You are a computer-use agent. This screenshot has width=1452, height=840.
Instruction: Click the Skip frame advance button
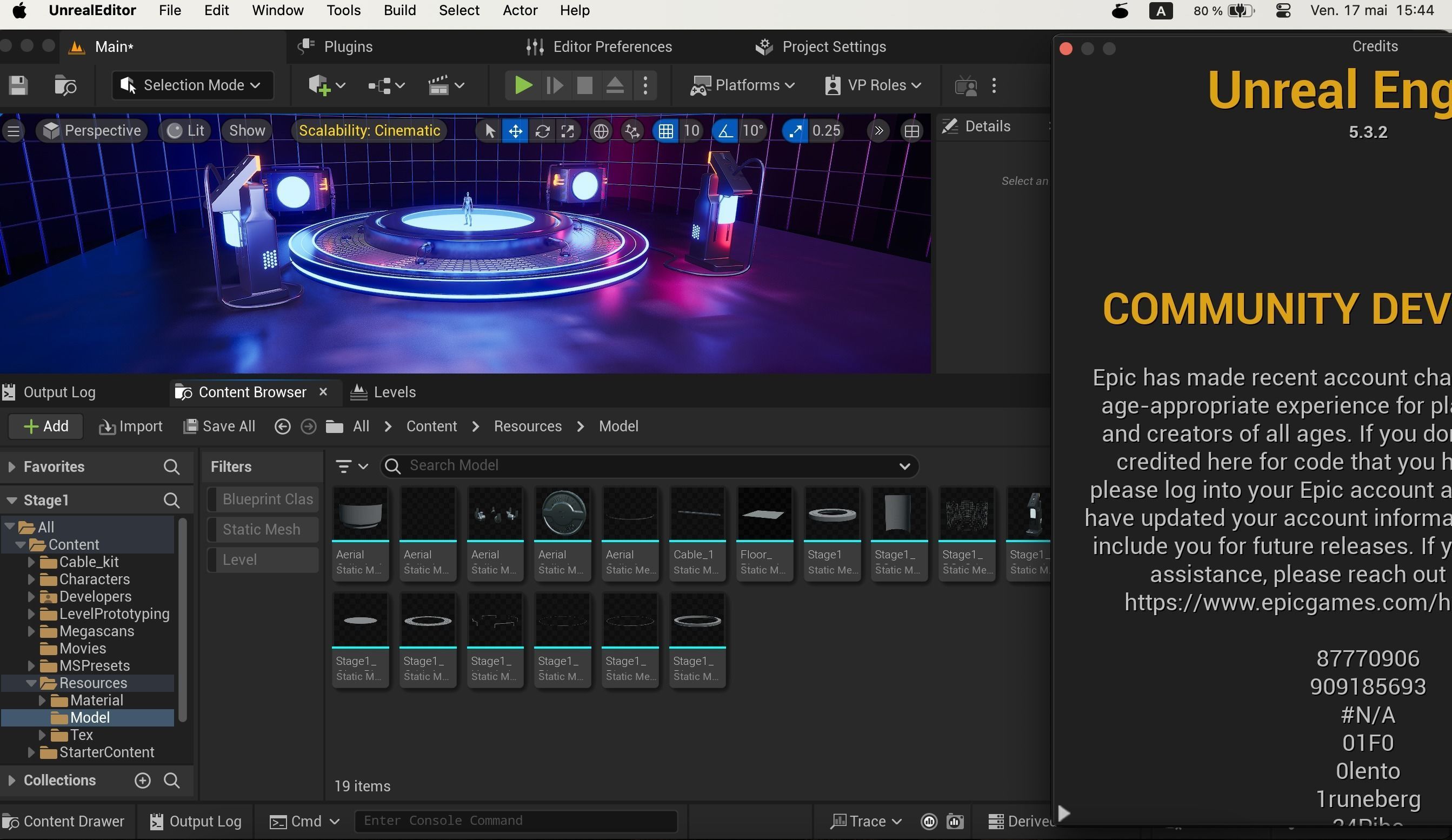point(554,85)
